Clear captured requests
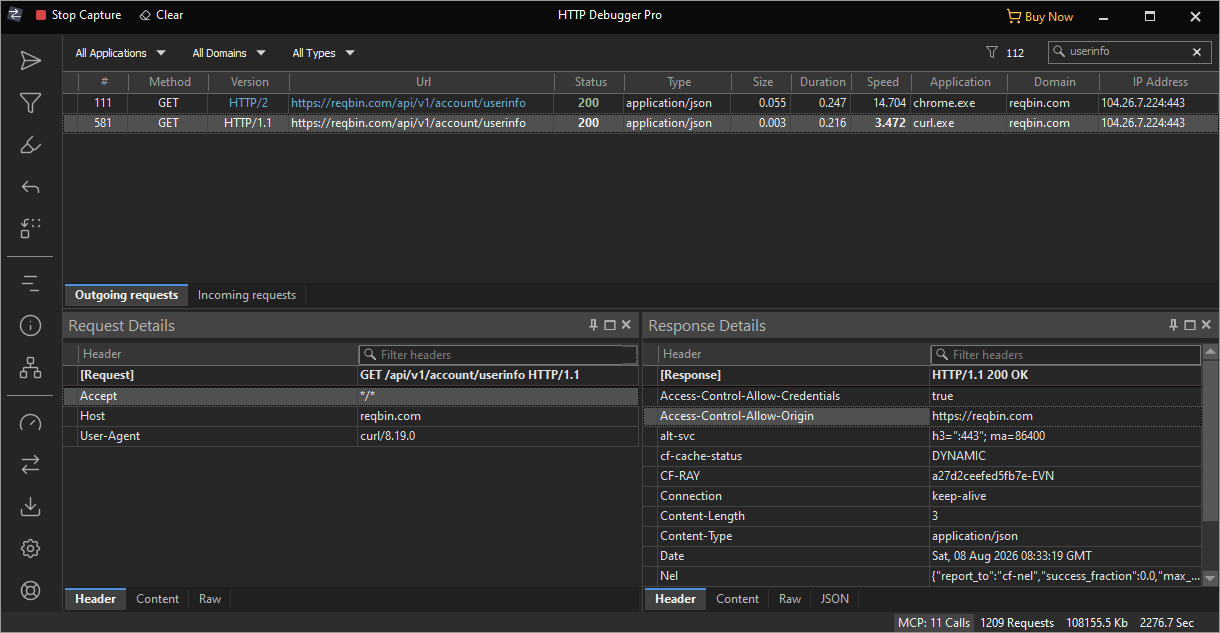Viewport: 1220px width, 633px height. 161,15
